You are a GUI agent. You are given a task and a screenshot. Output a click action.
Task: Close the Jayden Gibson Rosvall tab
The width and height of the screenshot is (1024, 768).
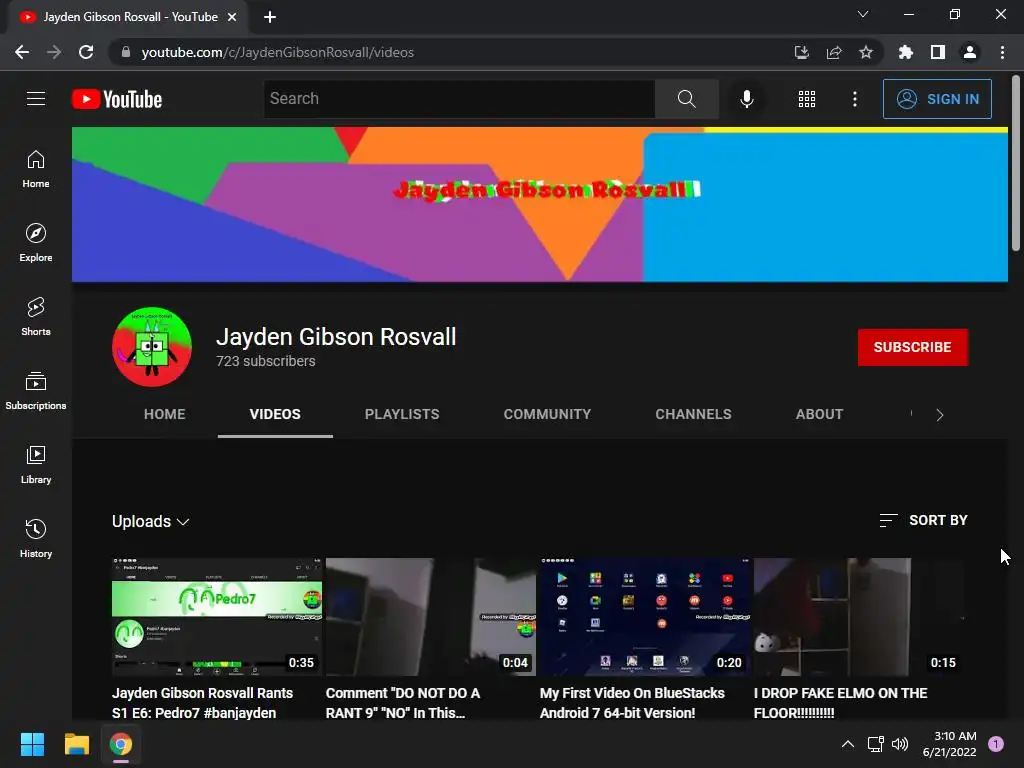click(232, 17)
